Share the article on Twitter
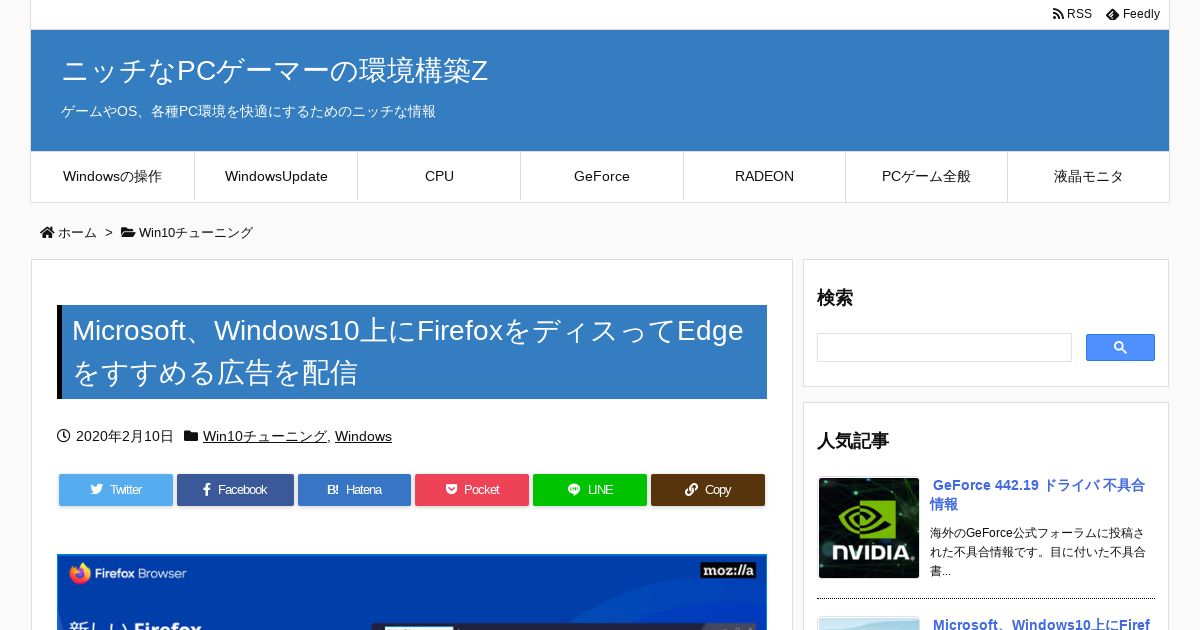The height and width of the screenshot is (630, 1200). click(116, 490)
